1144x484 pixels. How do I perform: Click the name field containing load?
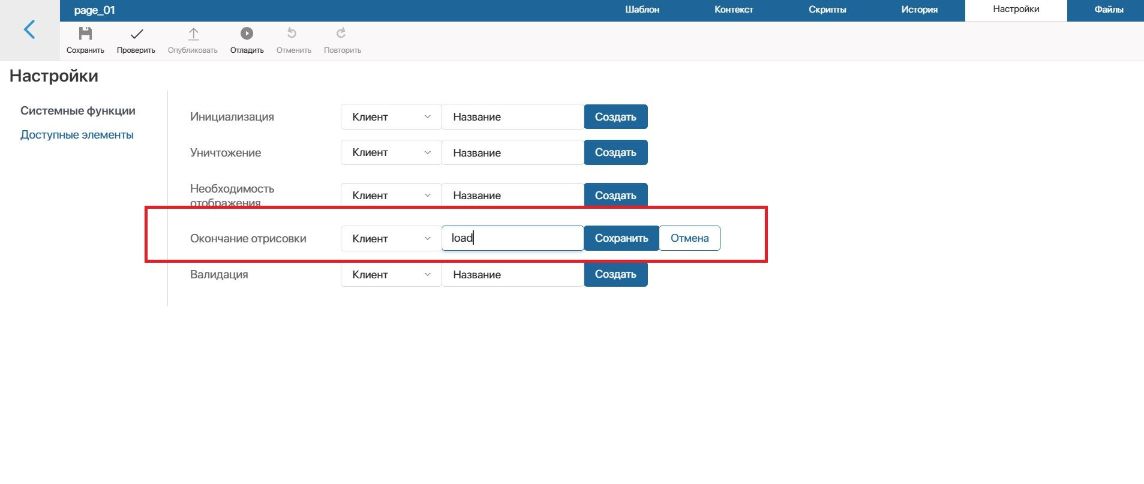[x=513, y=239]
